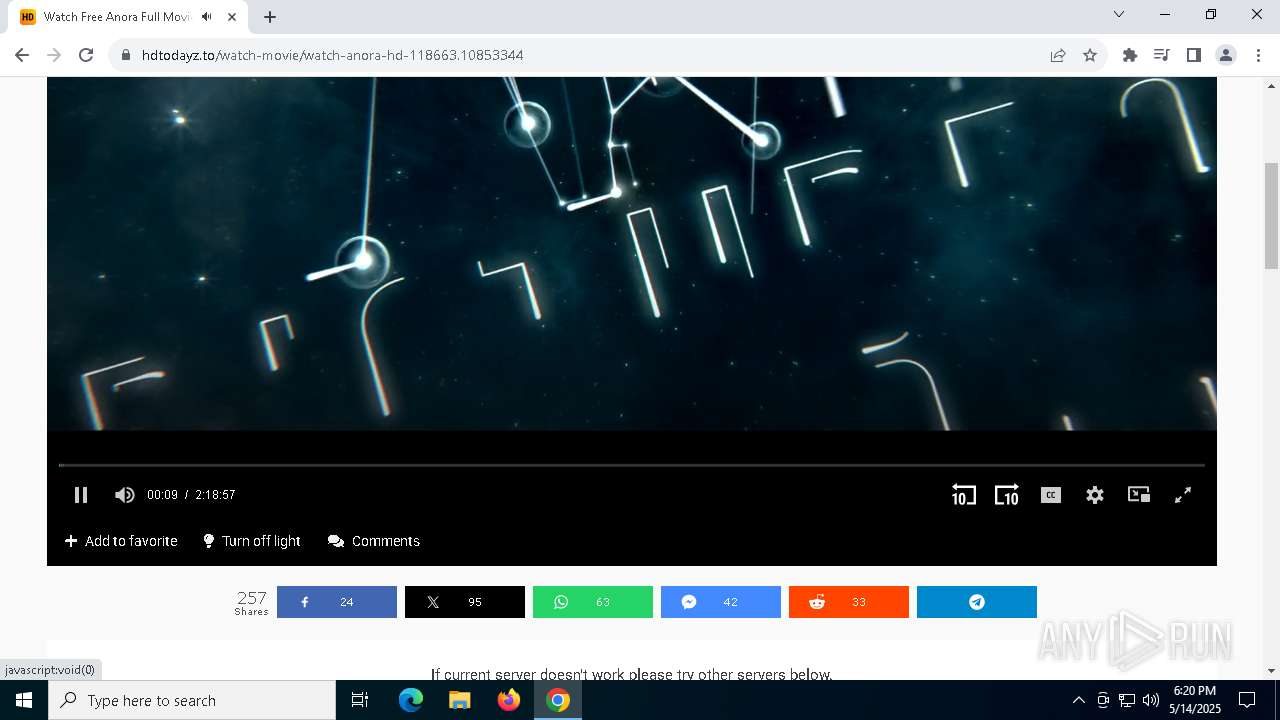This screenshot has height=720, width=1280.
Task: Show hidden system tray icons
Action: point(1078,700)
